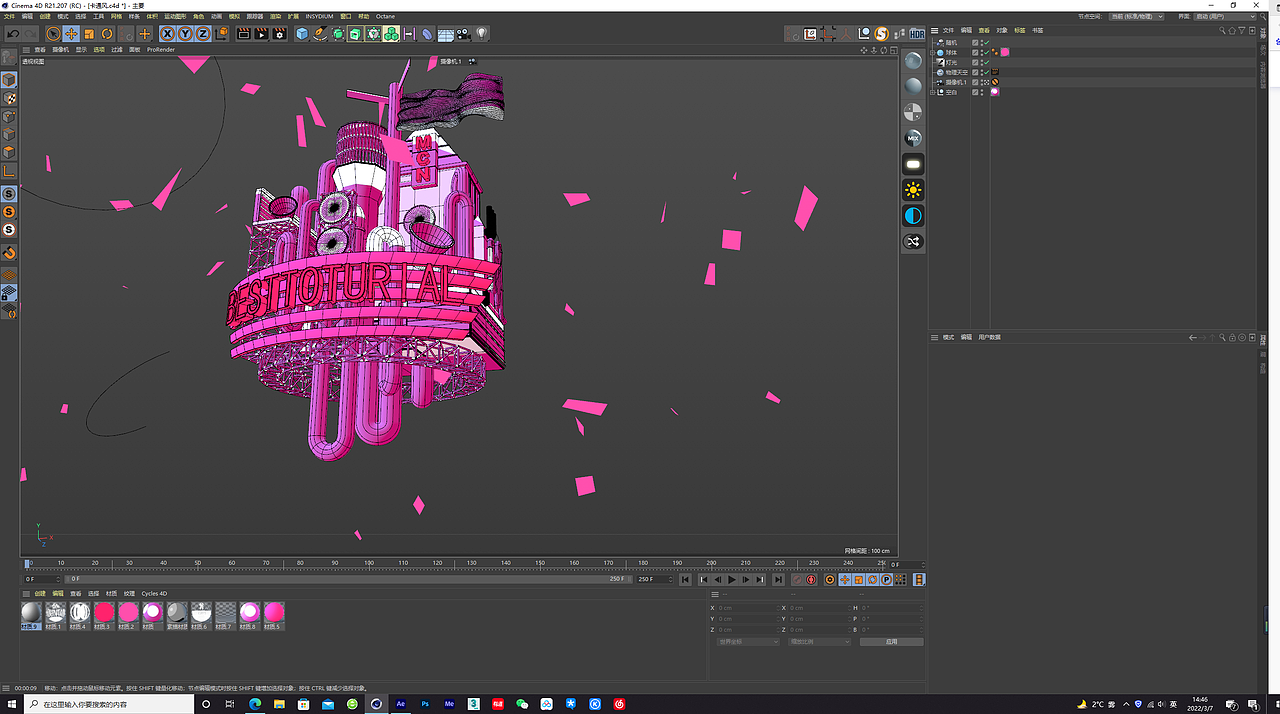The height and width of the screenshot is (714, 1280).
Task: Toggle the green check for 物理天空
Action: (x=987, y=72)
